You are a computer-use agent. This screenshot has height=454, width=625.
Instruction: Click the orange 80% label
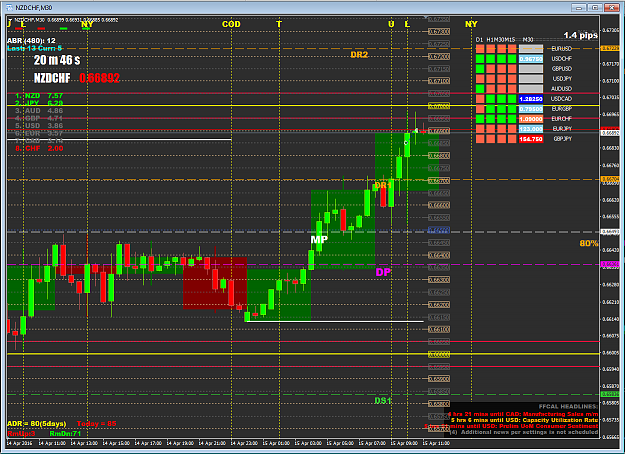click(589, 244)
